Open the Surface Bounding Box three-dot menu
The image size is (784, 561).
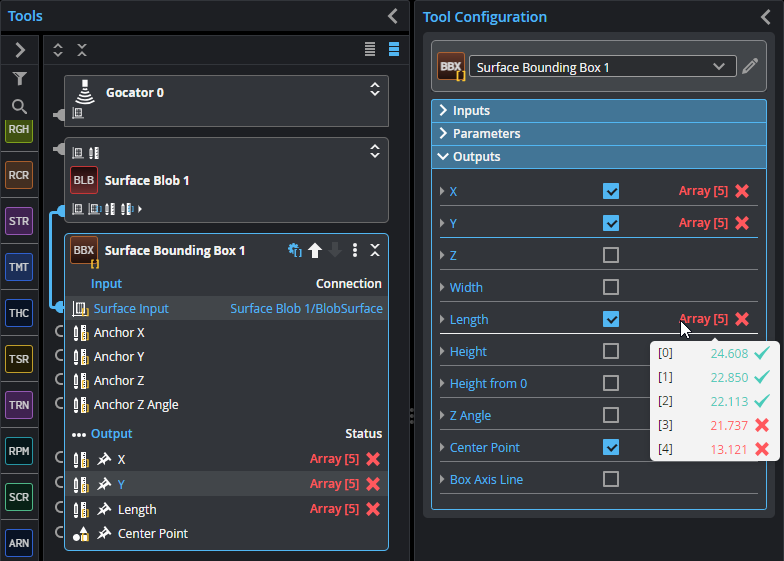tap(355, 251)
